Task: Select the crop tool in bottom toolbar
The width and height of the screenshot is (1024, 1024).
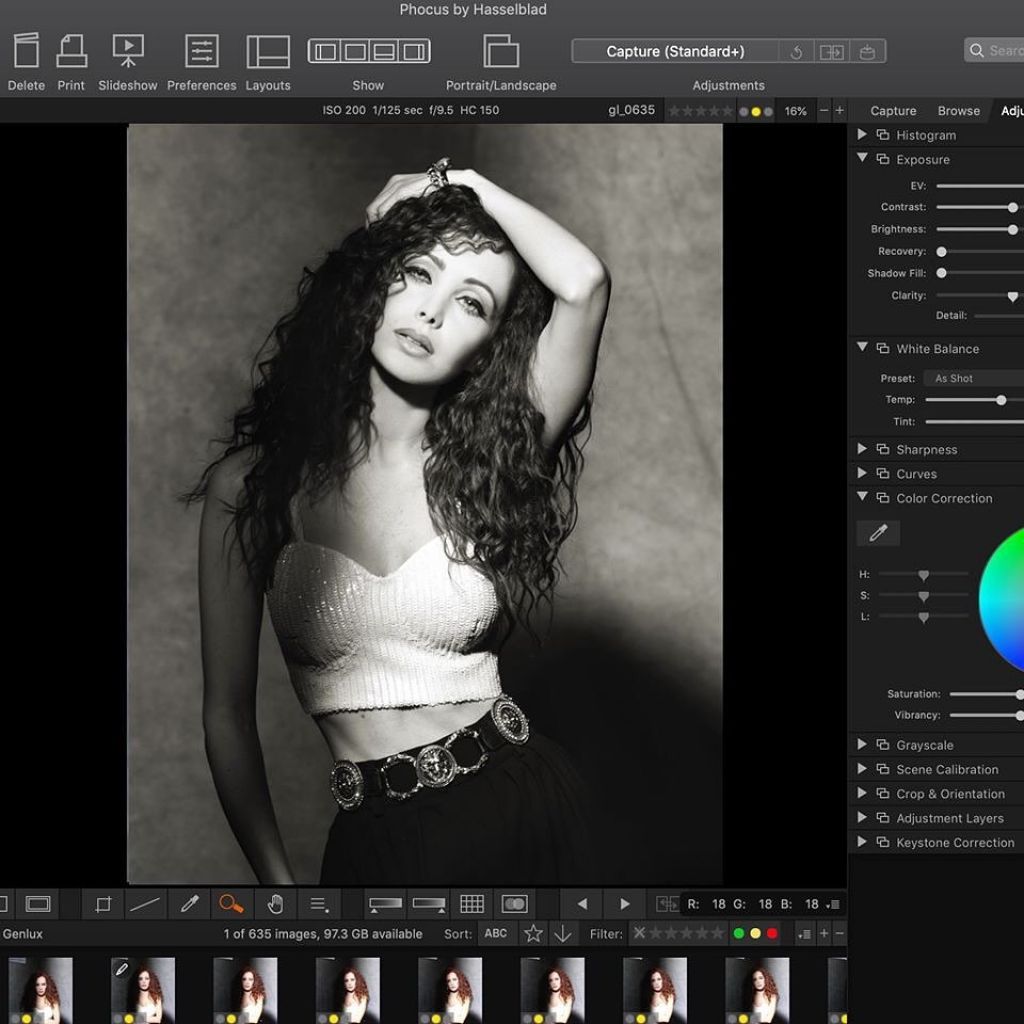Action: tap(103, 904)
